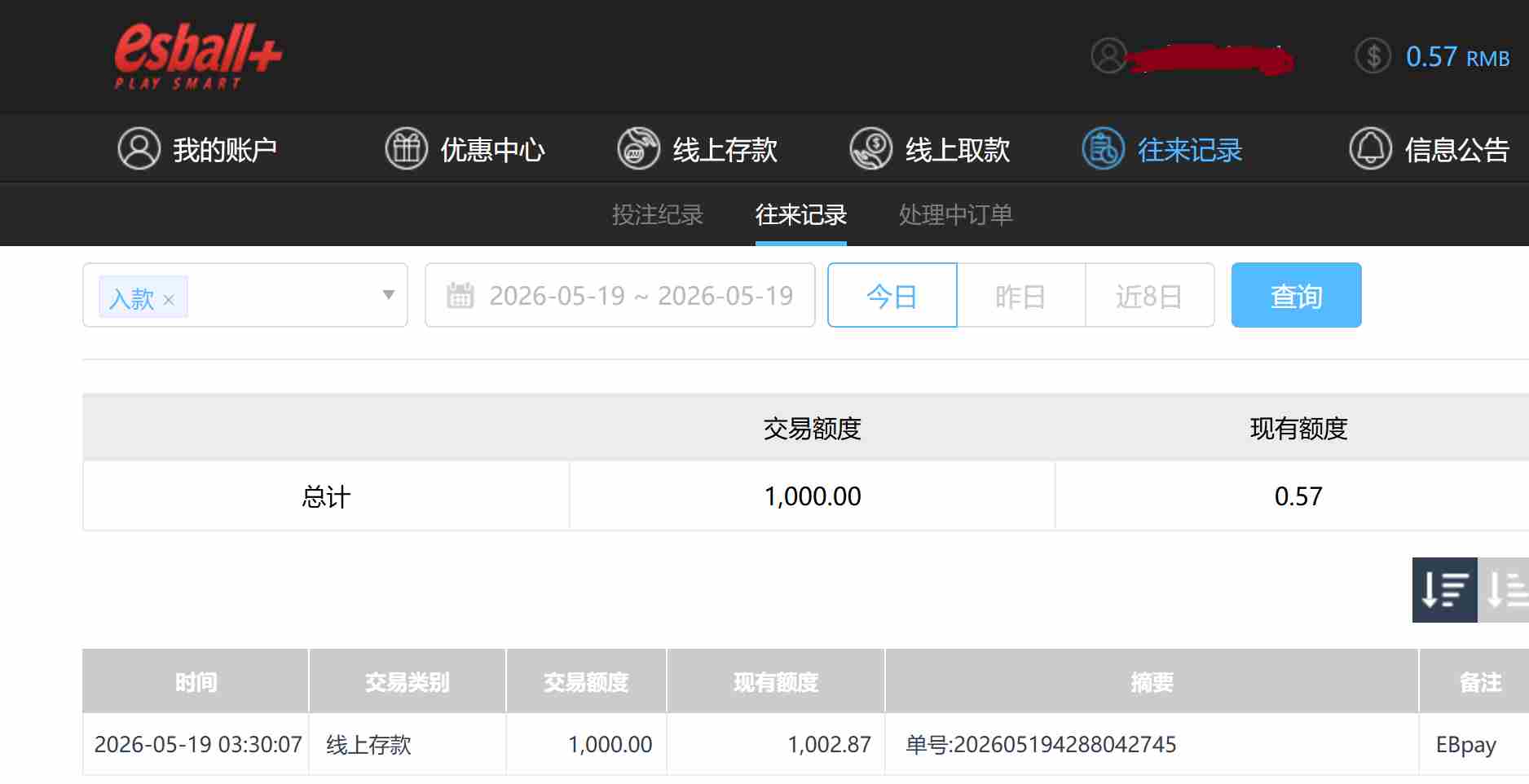Viewport: 1529px width, 784px height.
Task: Click the 摘要 column header
Action: 1152,681
